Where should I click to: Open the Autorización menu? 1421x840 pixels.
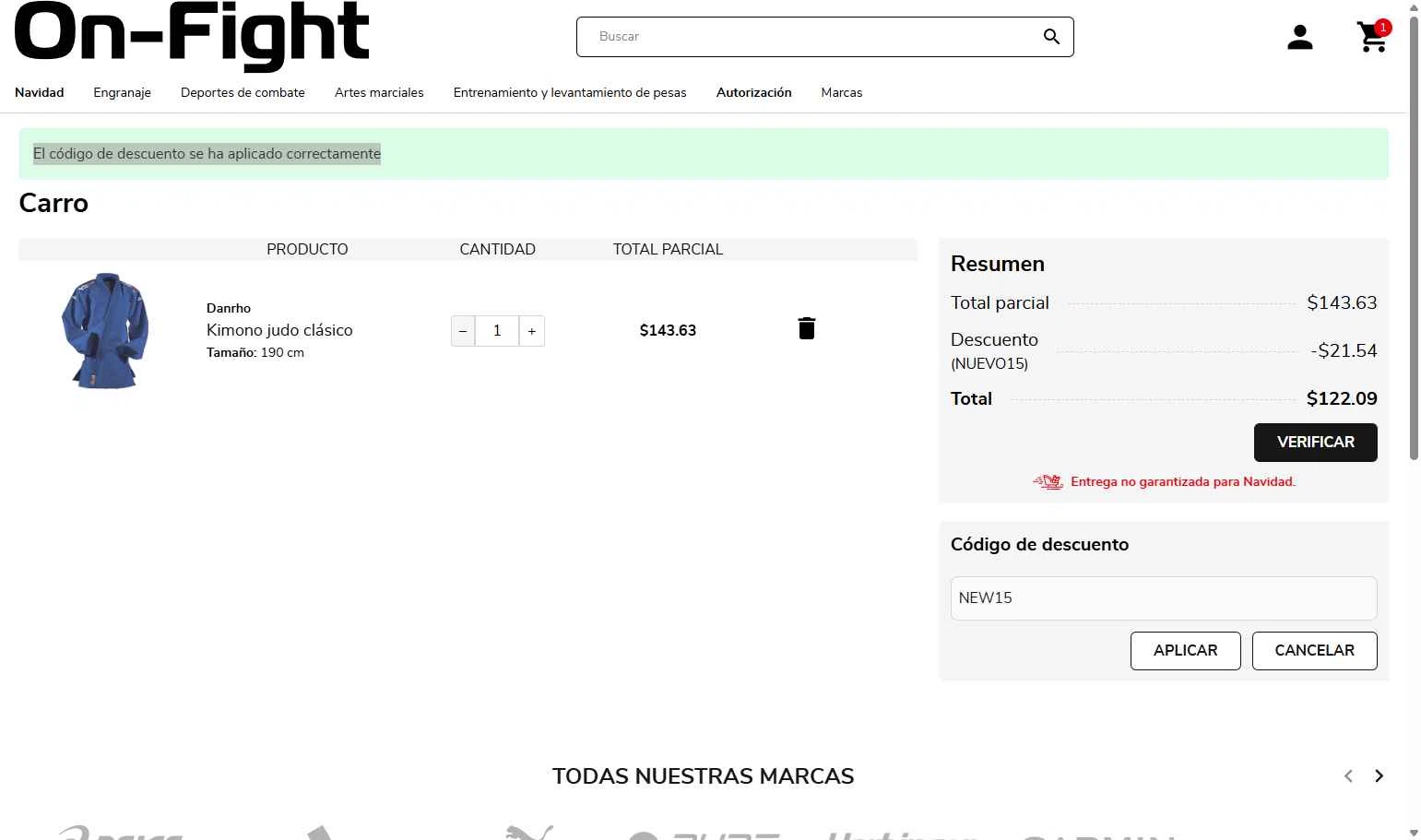tap(754, 92)
